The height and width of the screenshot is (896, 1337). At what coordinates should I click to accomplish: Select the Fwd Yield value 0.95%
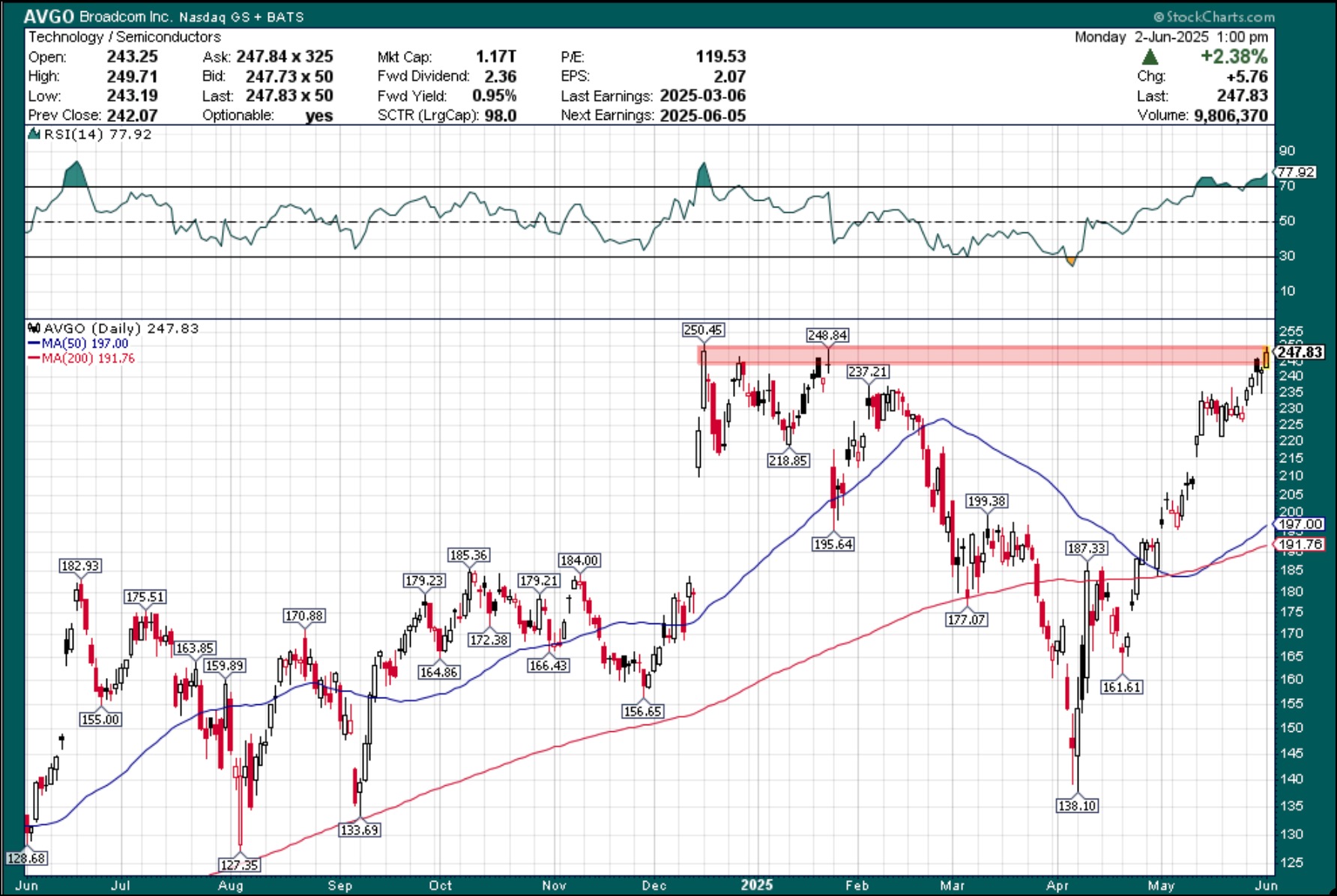(494, 95)
